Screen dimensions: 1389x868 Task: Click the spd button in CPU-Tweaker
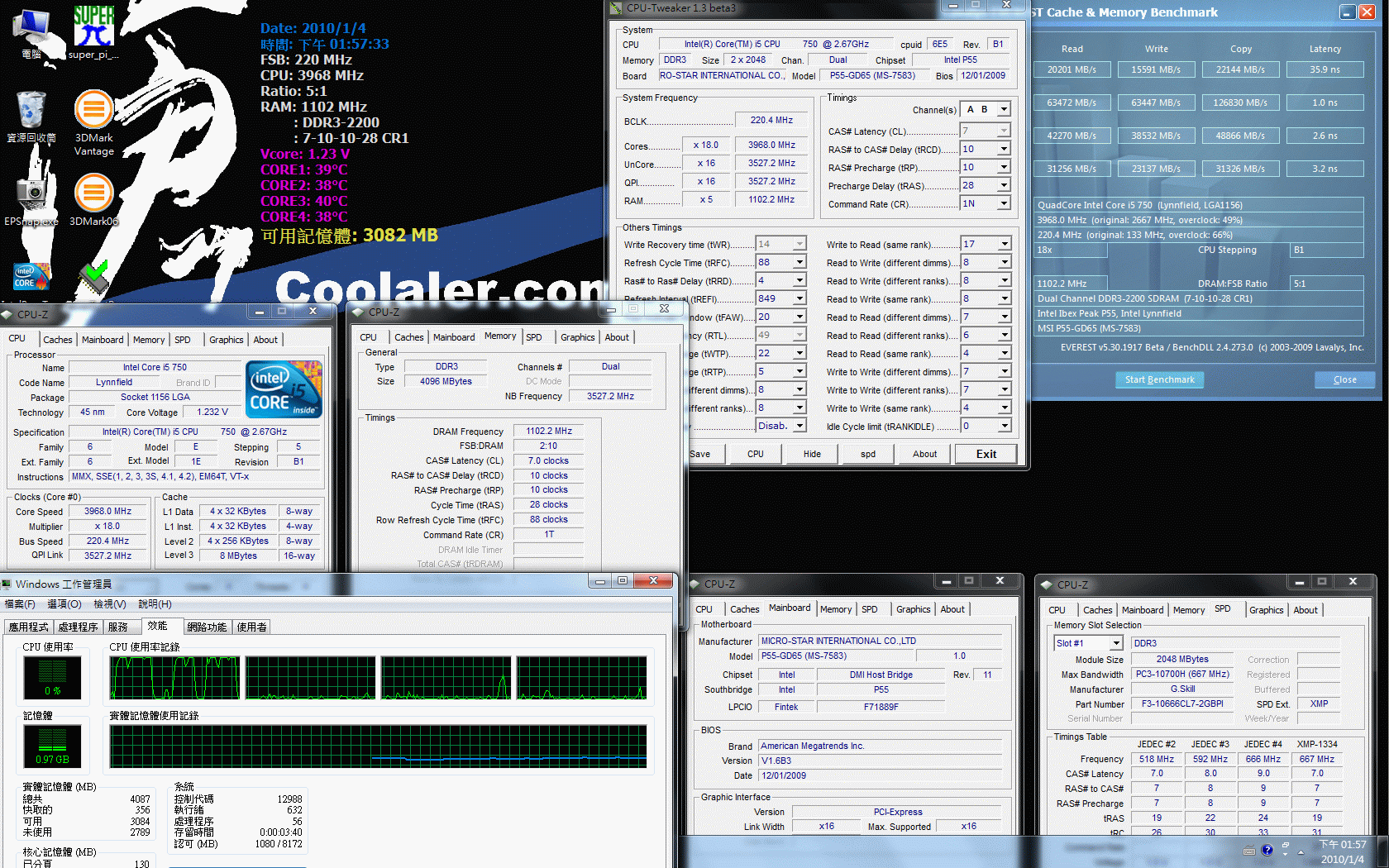(868, 454)
